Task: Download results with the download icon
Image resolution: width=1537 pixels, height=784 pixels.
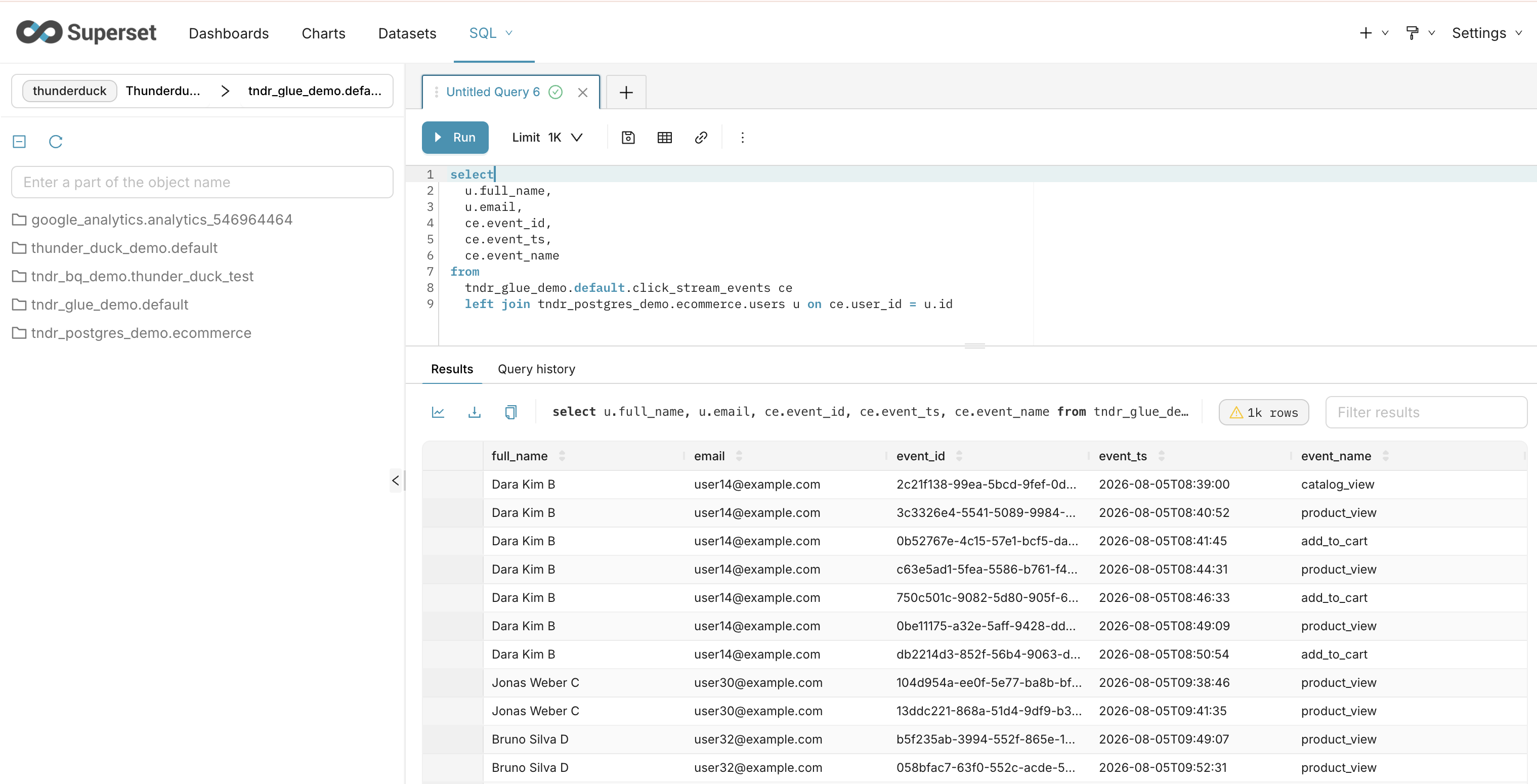Action: (475, 412)
